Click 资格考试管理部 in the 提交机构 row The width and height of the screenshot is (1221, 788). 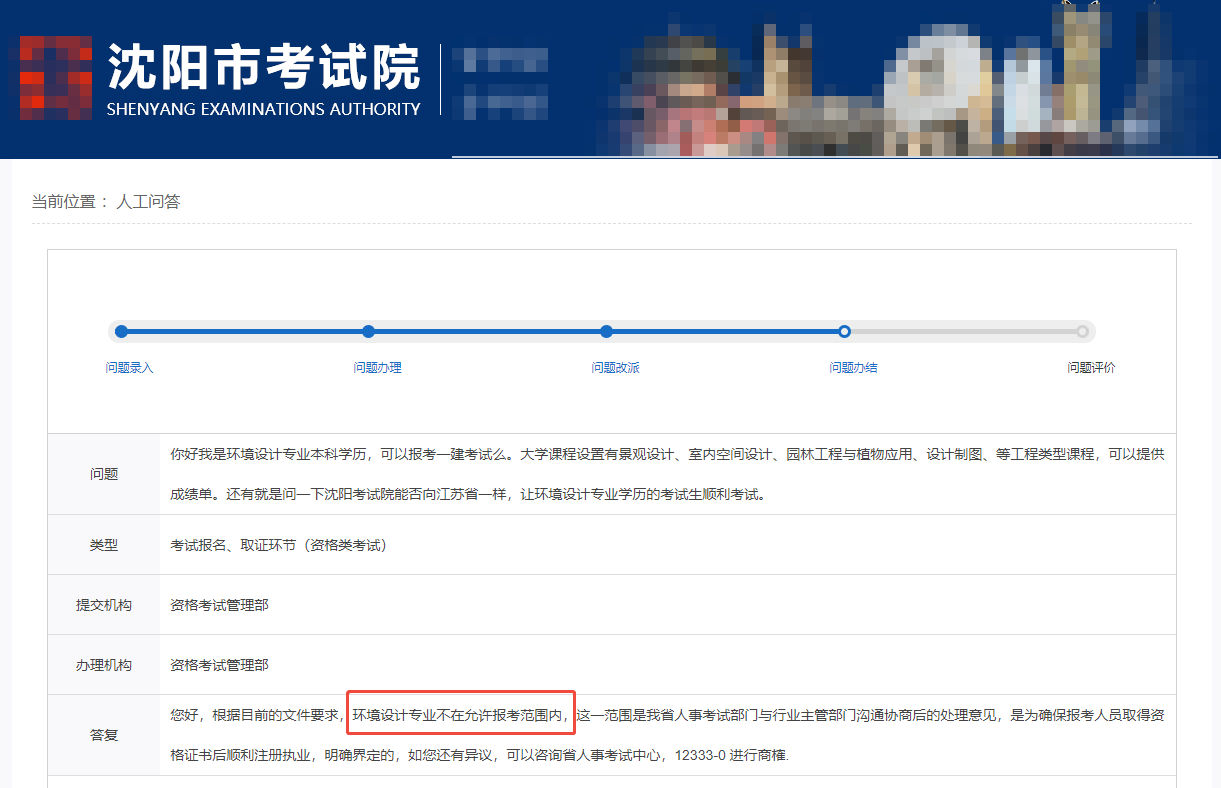click(x=219, y=605)
